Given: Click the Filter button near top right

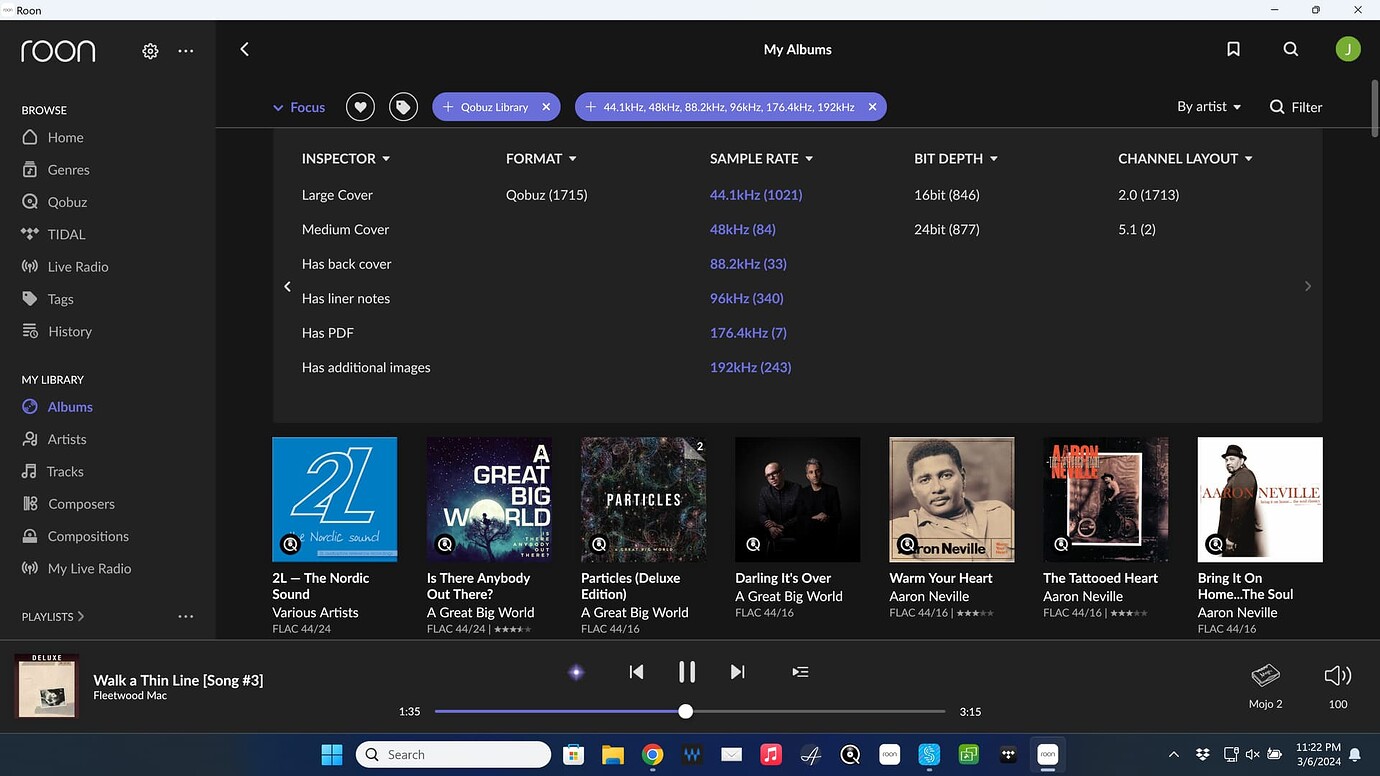Looking at the screenshot, I should click(1295, 106).
